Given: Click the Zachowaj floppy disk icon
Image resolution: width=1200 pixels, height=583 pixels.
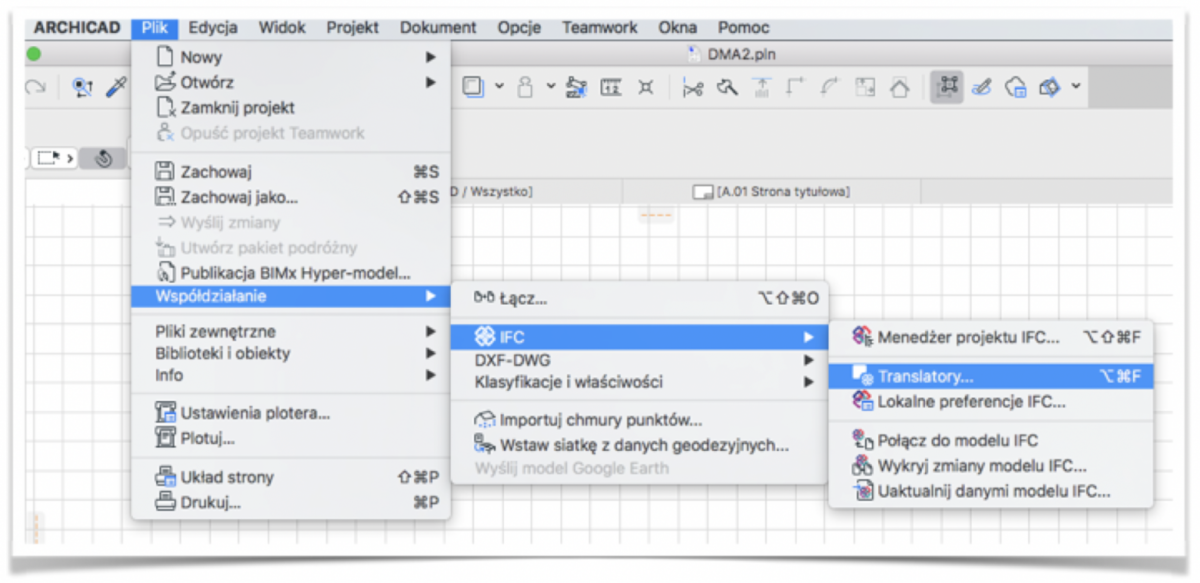Looking at the screenshot, I should click(x=166, y=172).
